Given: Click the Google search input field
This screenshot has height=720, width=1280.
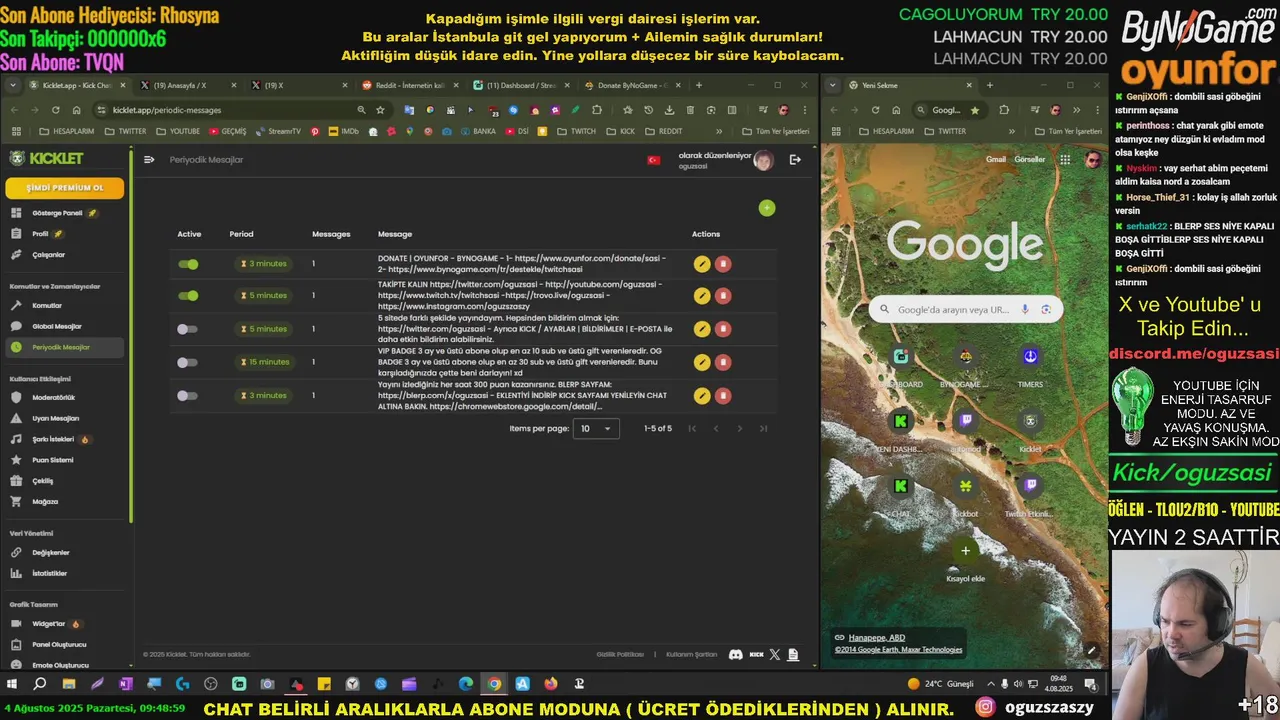Looking at the screenshot, I should click(x=953, y=310).
